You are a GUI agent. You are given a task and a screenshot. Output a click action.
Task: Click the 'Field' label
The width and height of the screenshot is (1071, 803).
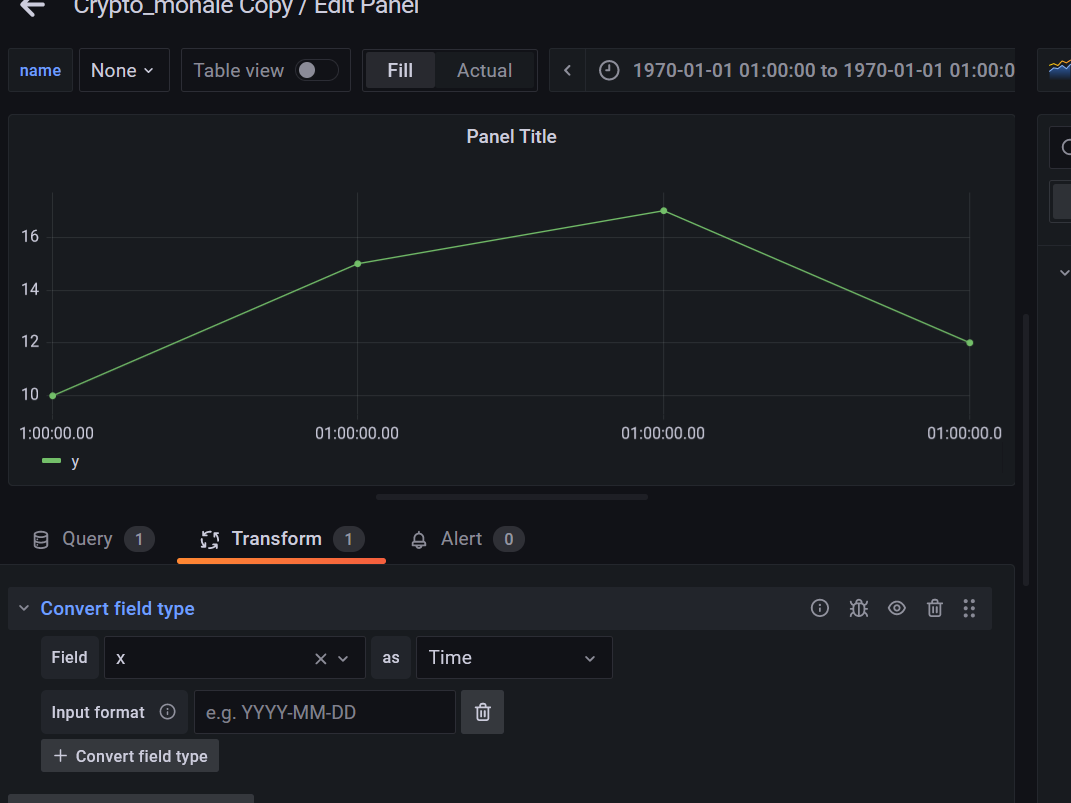(70, 658)
